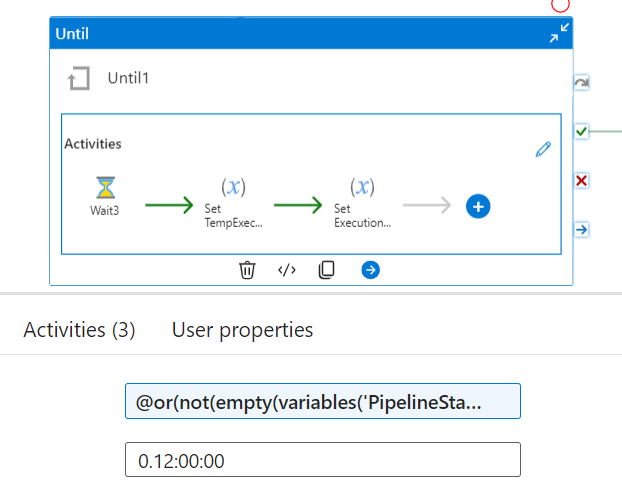Click the Upon Skip connector handle

click(x=581, y=83)
